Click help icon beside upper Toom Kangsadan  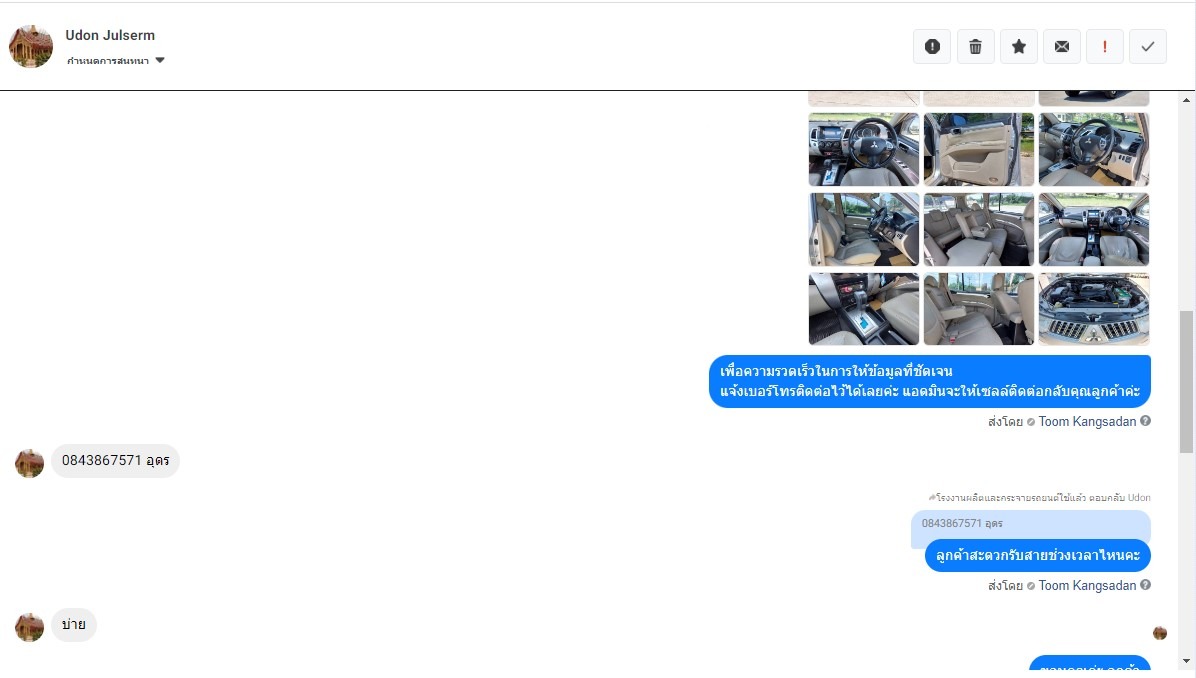click(1145, 421)
